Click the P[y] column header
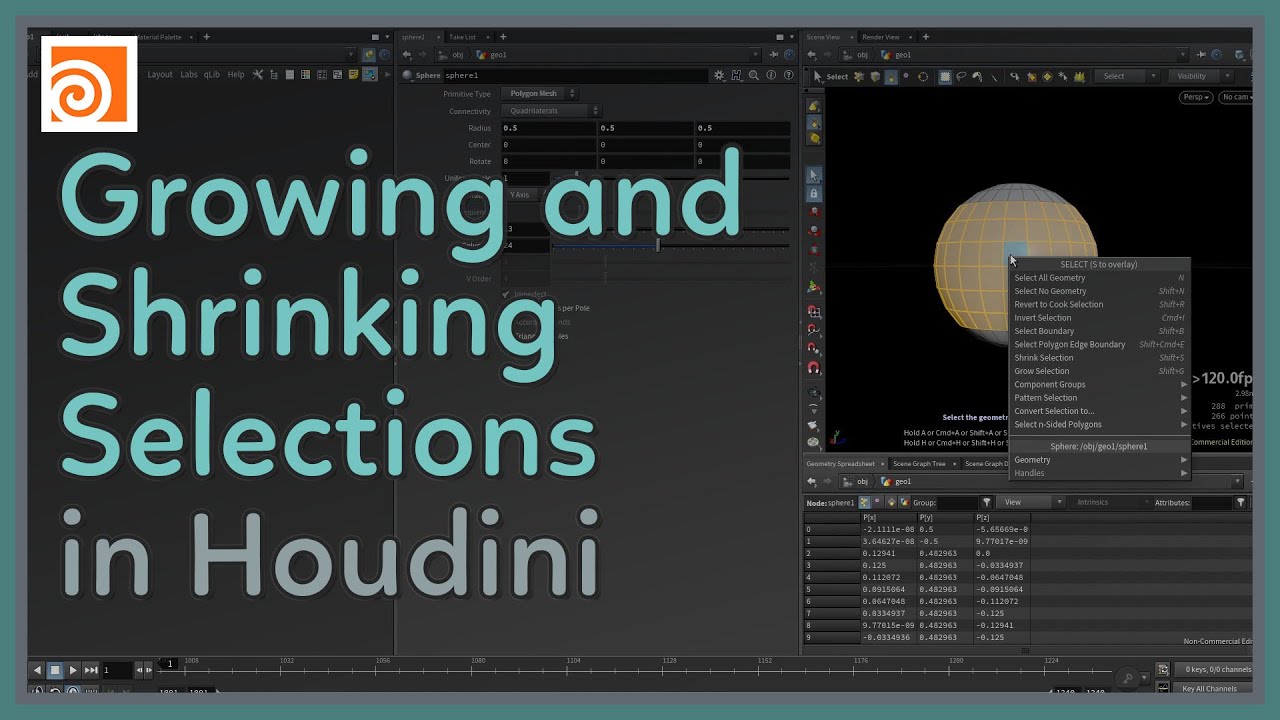The image size is (1280, 720). coord(945,517)
